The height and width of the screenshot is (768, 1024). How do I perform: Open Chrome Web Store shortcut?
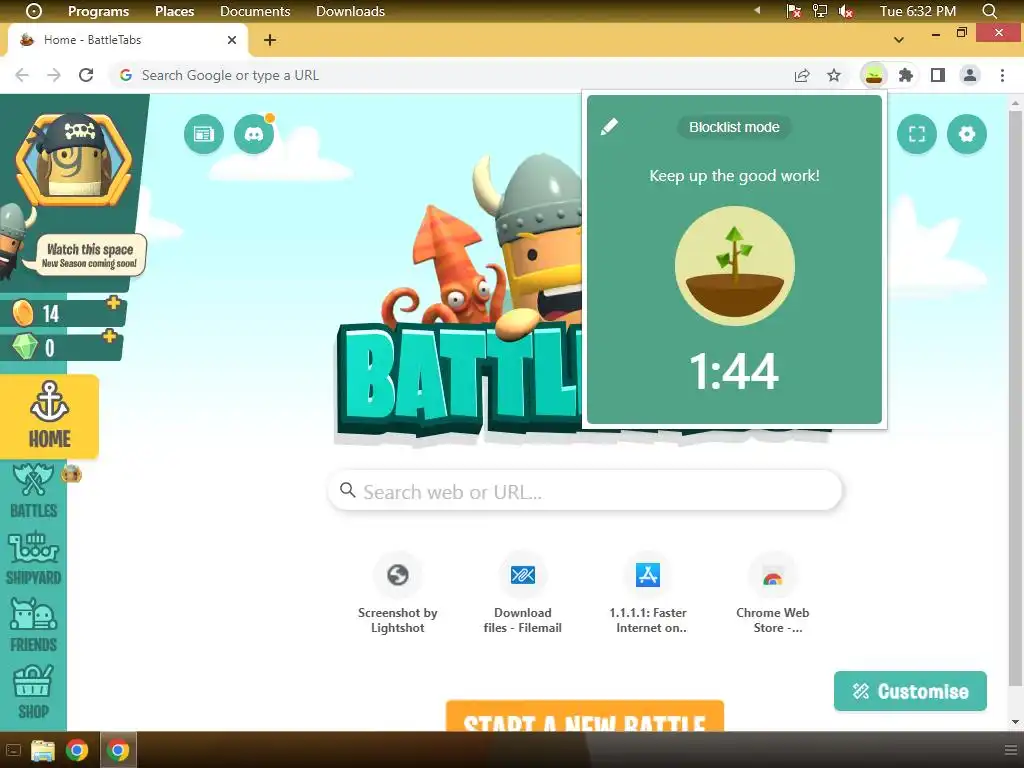point(773,595)
